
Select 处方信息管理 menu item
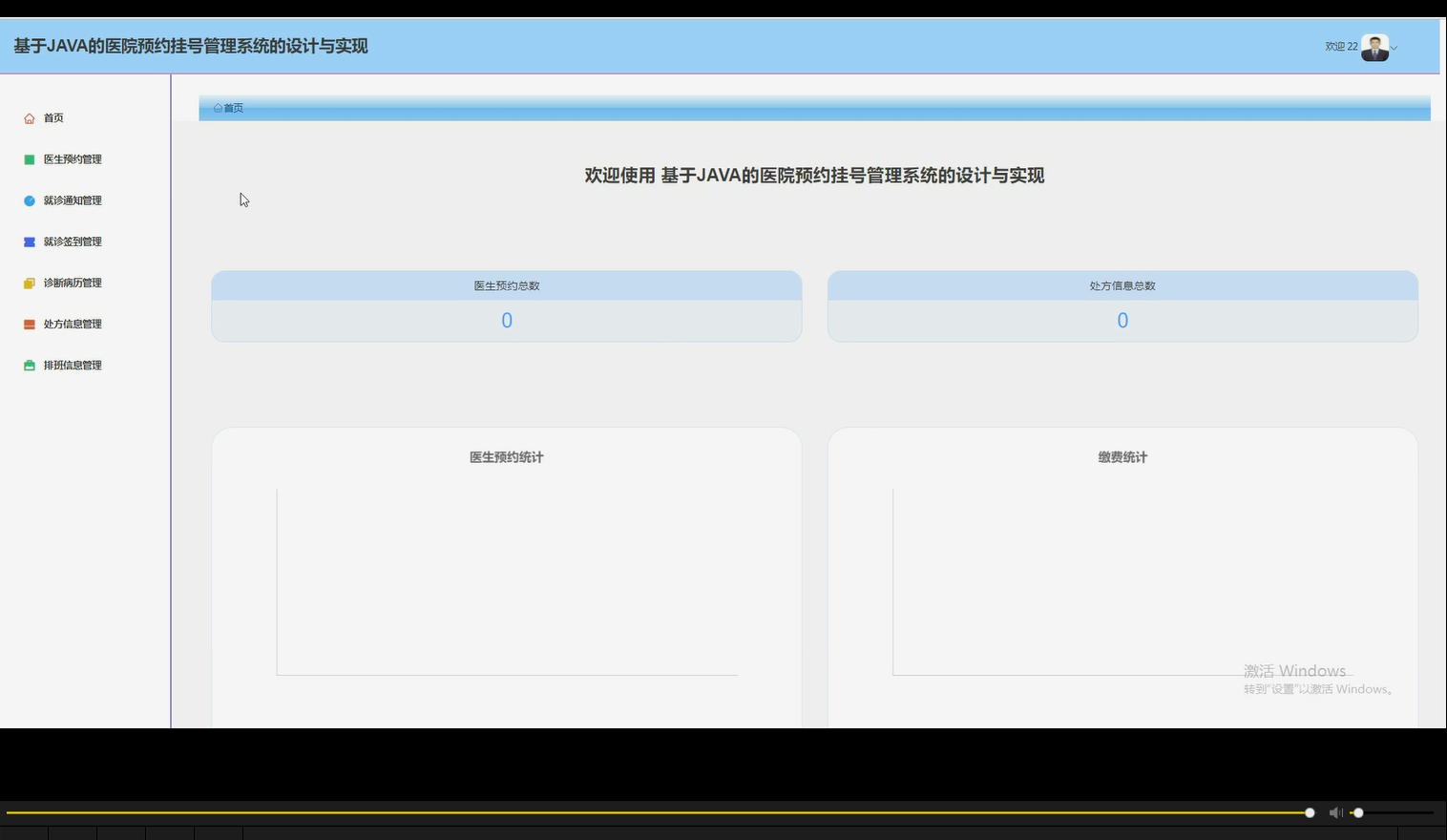pyautogui.click(x=73, y=324)
